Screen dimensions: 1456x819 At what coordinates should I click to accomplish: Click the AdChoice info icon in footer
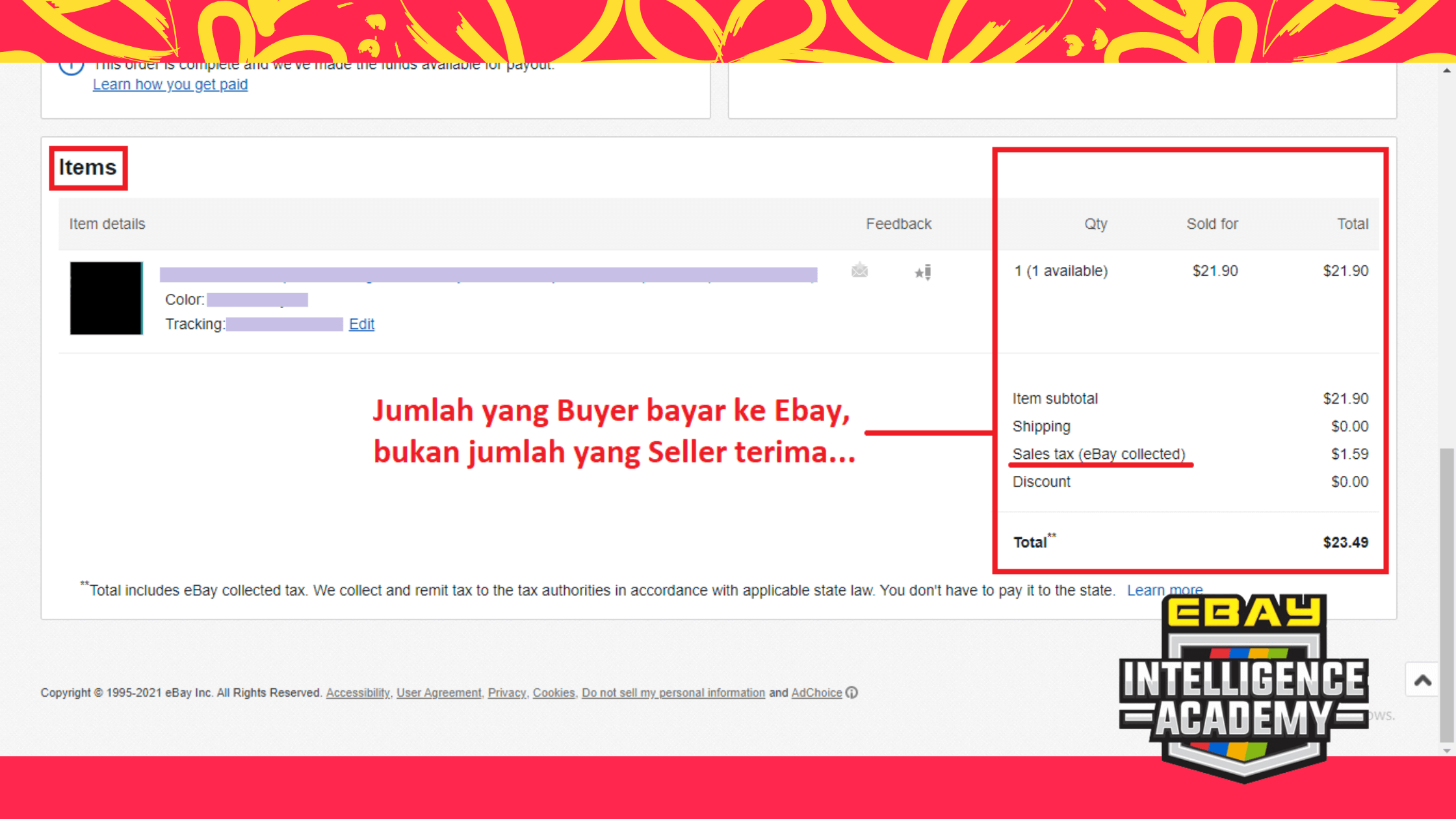coord(851,693)
